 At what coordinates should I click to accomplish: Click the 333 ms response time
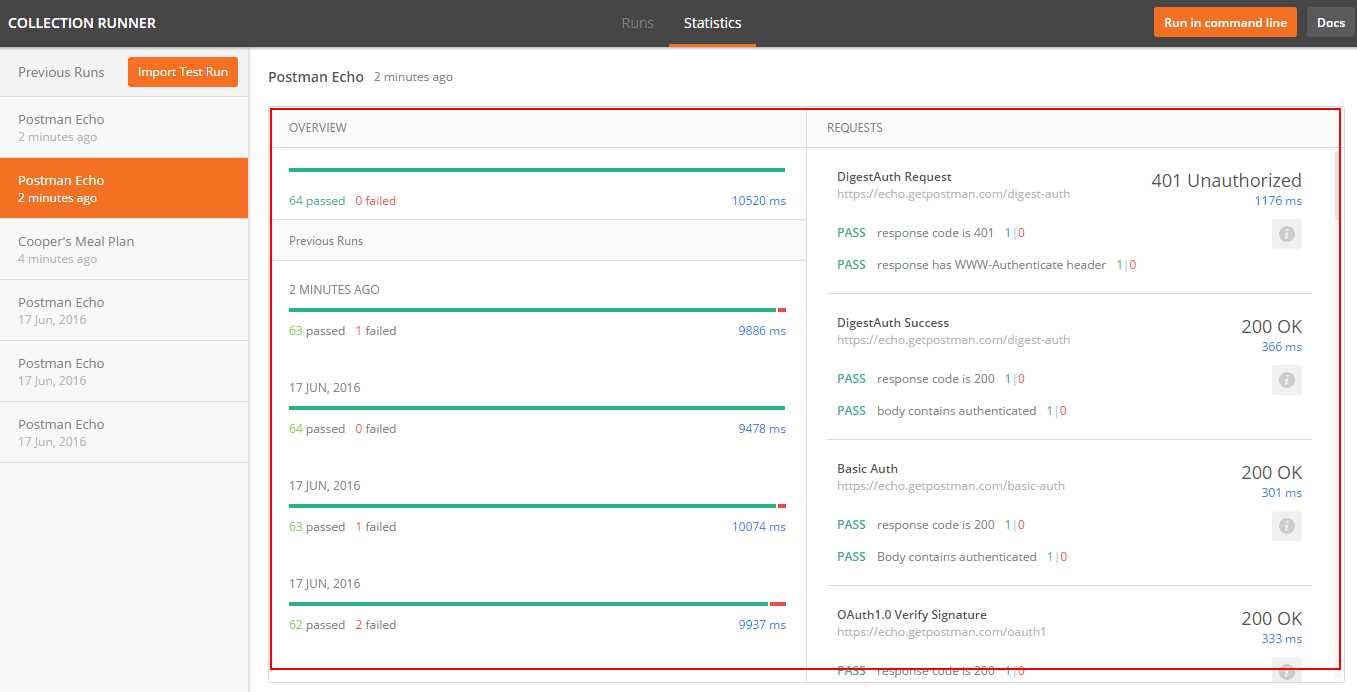click(x=1282, y=639)
